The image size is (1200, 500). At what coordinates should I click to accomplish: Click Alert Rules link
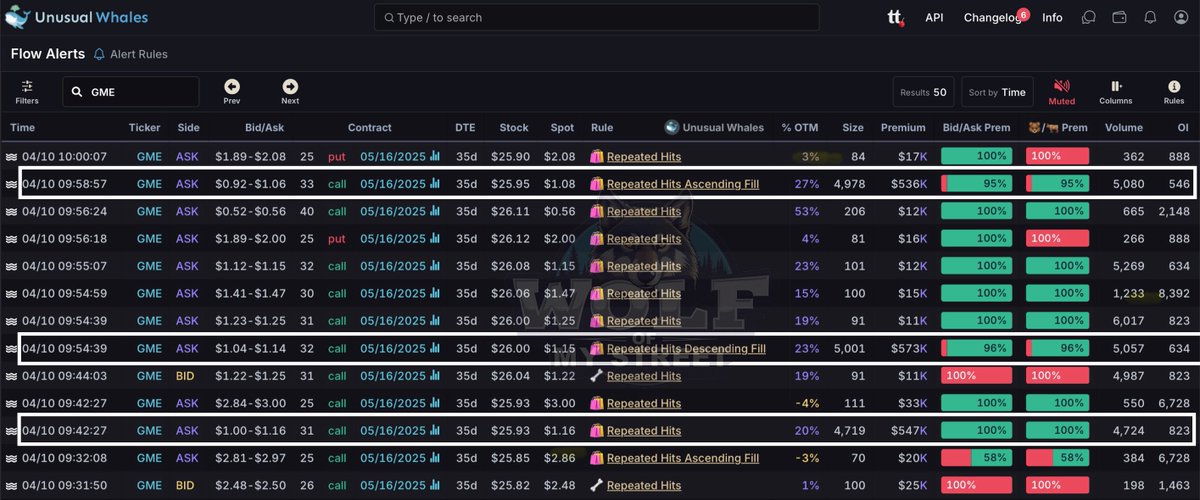pos(139,54)
